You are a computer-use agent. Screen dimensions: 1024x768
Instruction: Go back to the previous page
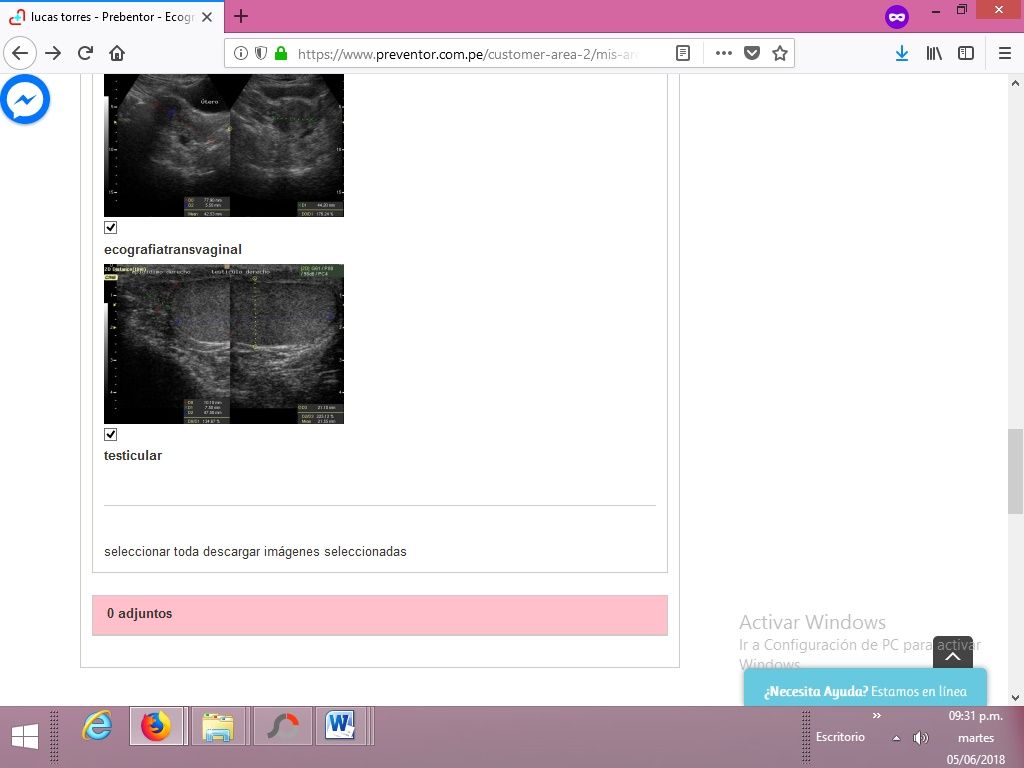[20, 54]
